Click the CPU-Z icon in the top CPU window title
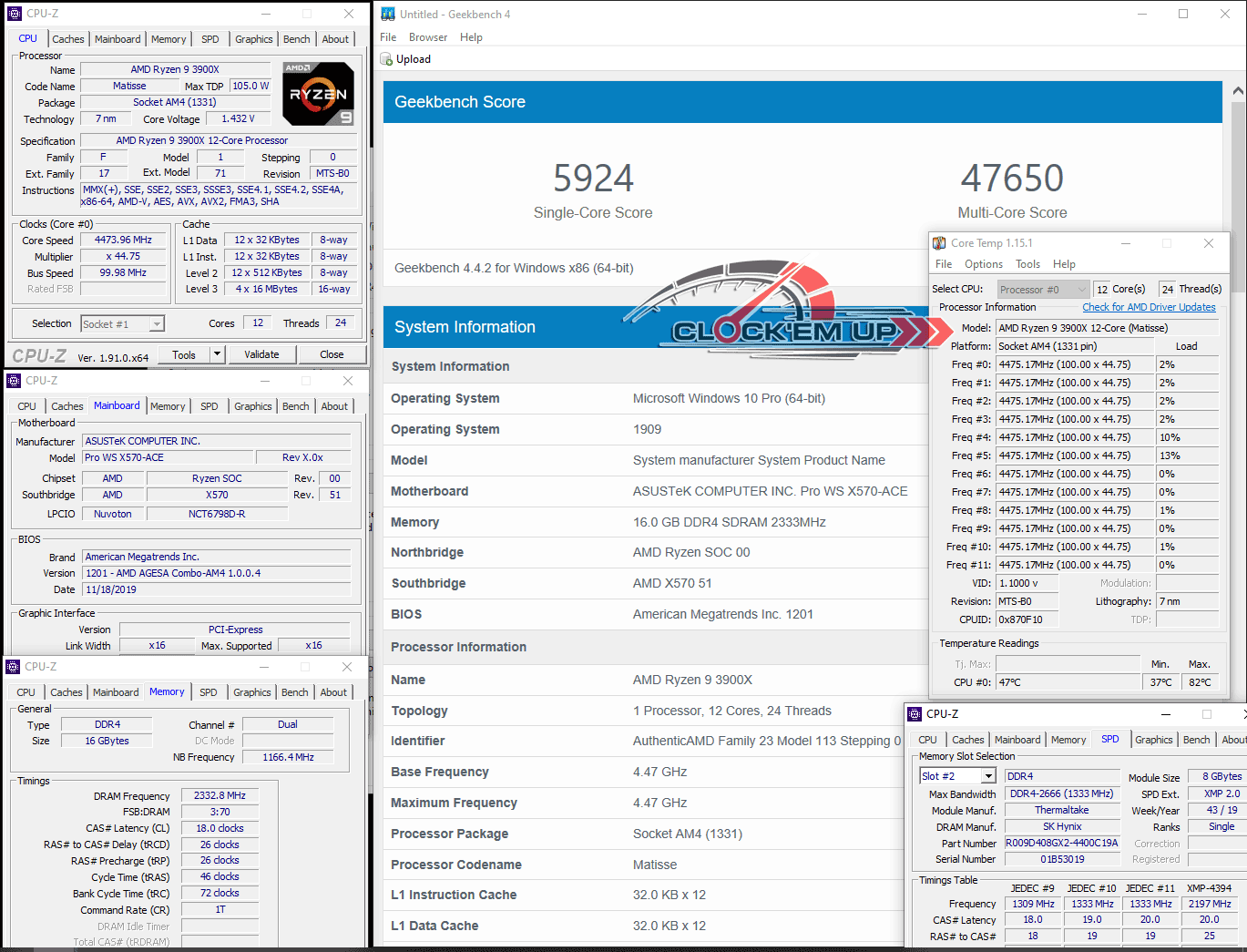This screenshot has width=1247, height=952. (14, 14)
